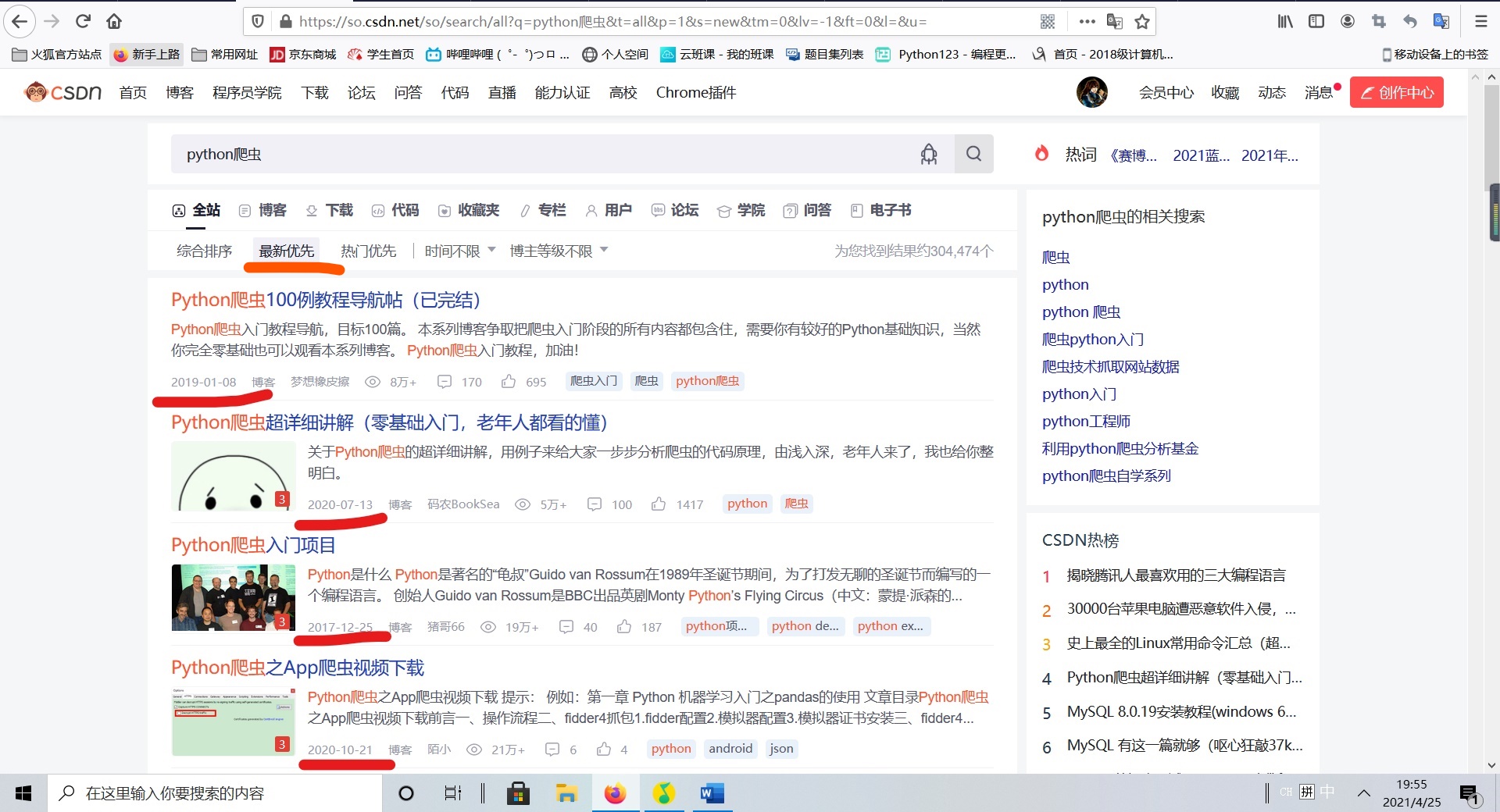Expand the 博主等级不限 blogger level dropdown
Viewport: 1500px width, 812px height.
[559, 251]
